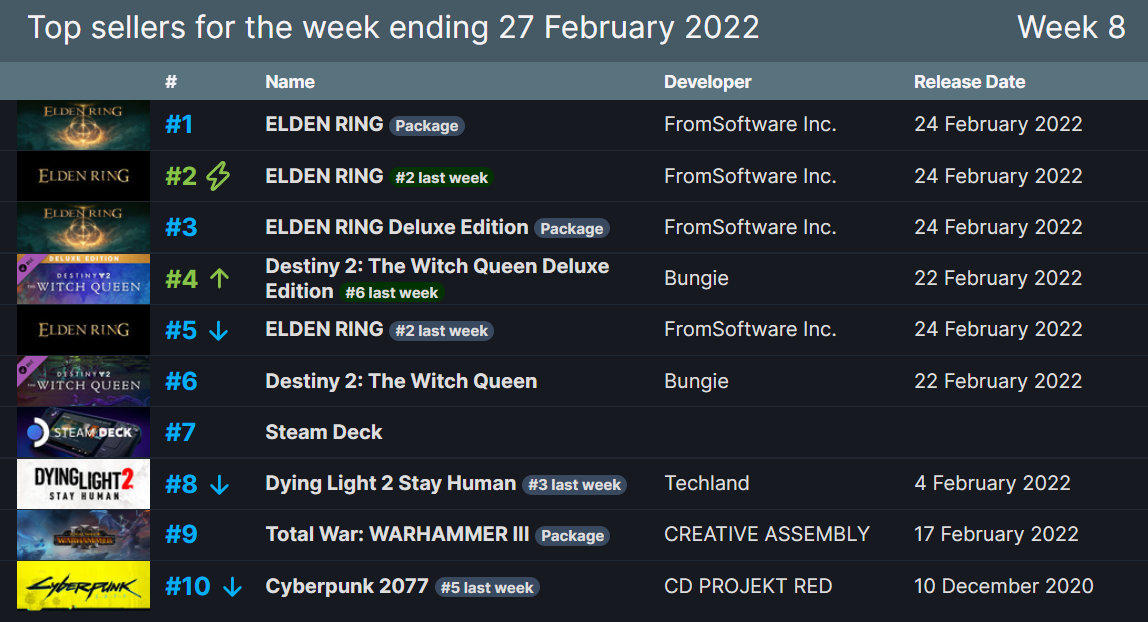Click the CD PROJEKT RED developer name
Viewport: 1148px width, 622px height.
(748, 586)
